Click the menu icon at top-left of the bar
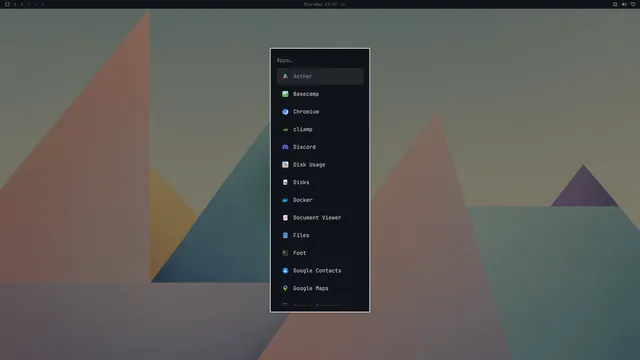 pyautogui.click(x=7, y=4)
